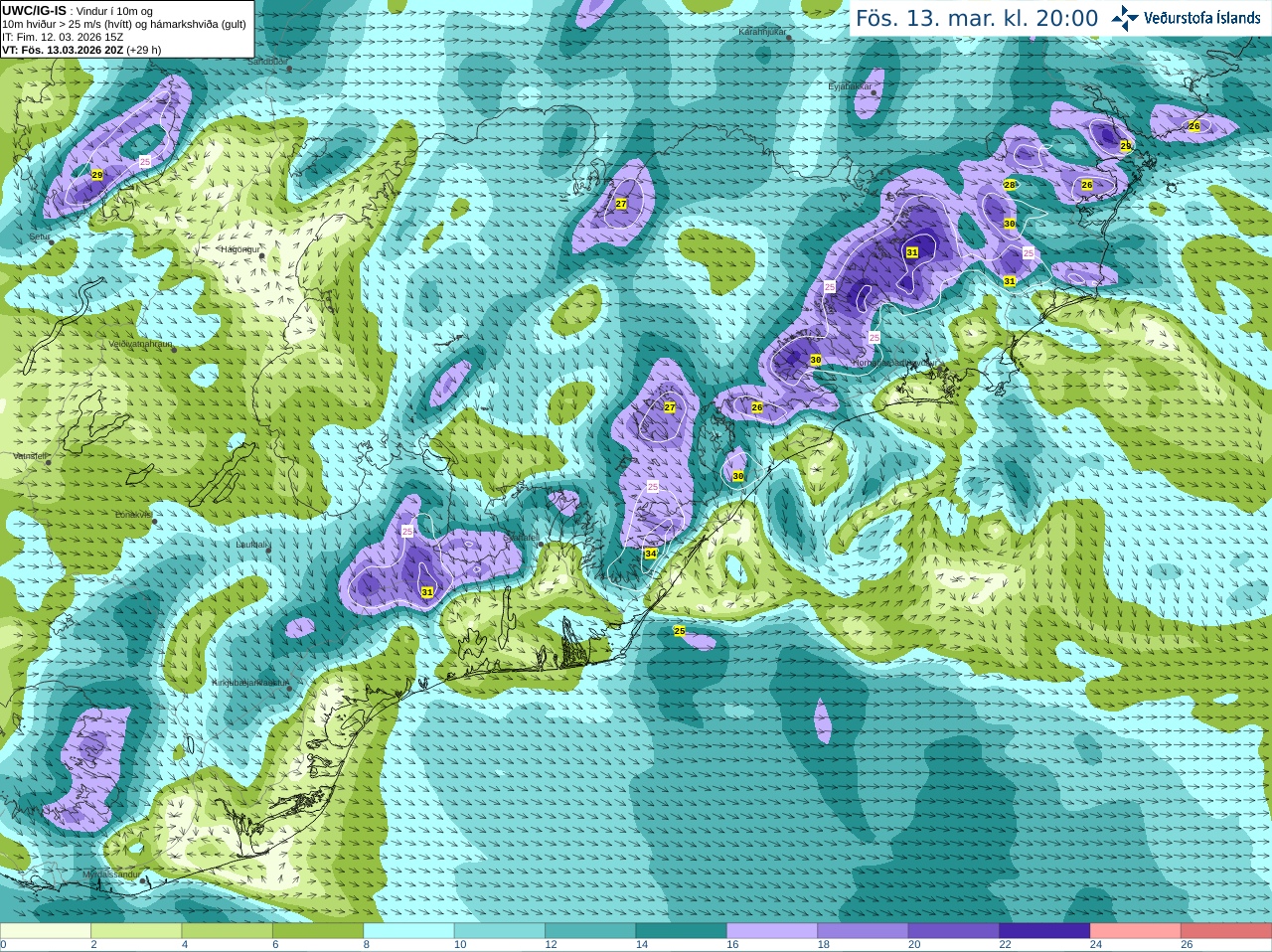1272x952 pixels.
Task: Select the Eyjabakkar place label
Action: pyautogui.click(x=851, y=86)
